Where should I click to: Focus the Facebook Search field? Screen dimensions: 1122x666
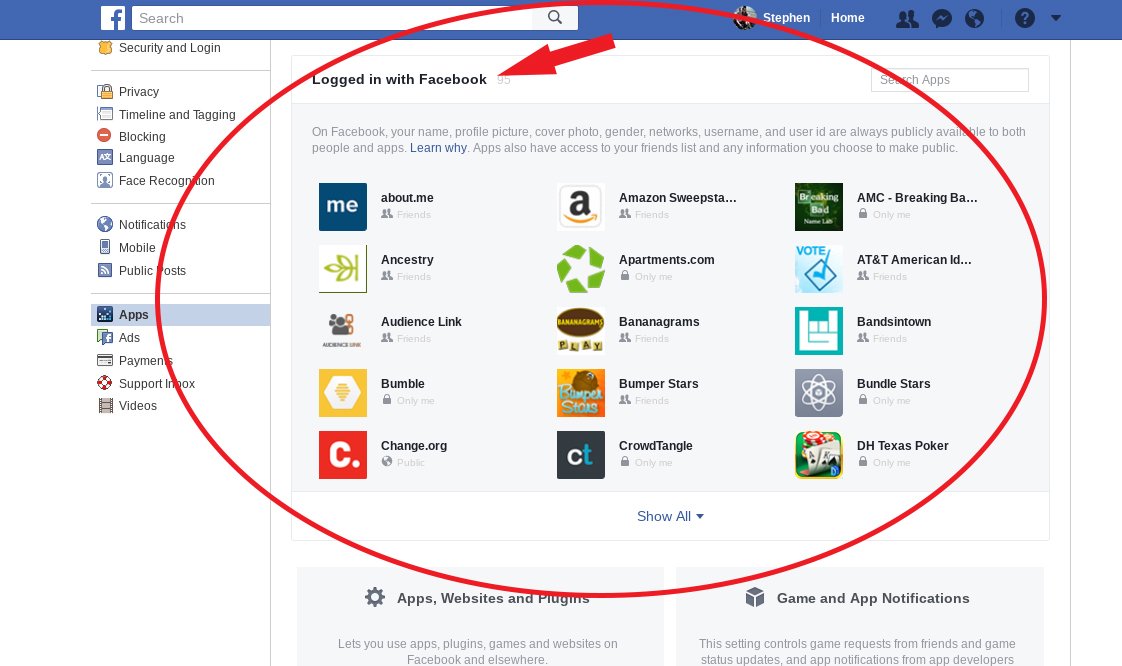coord(332,18)
